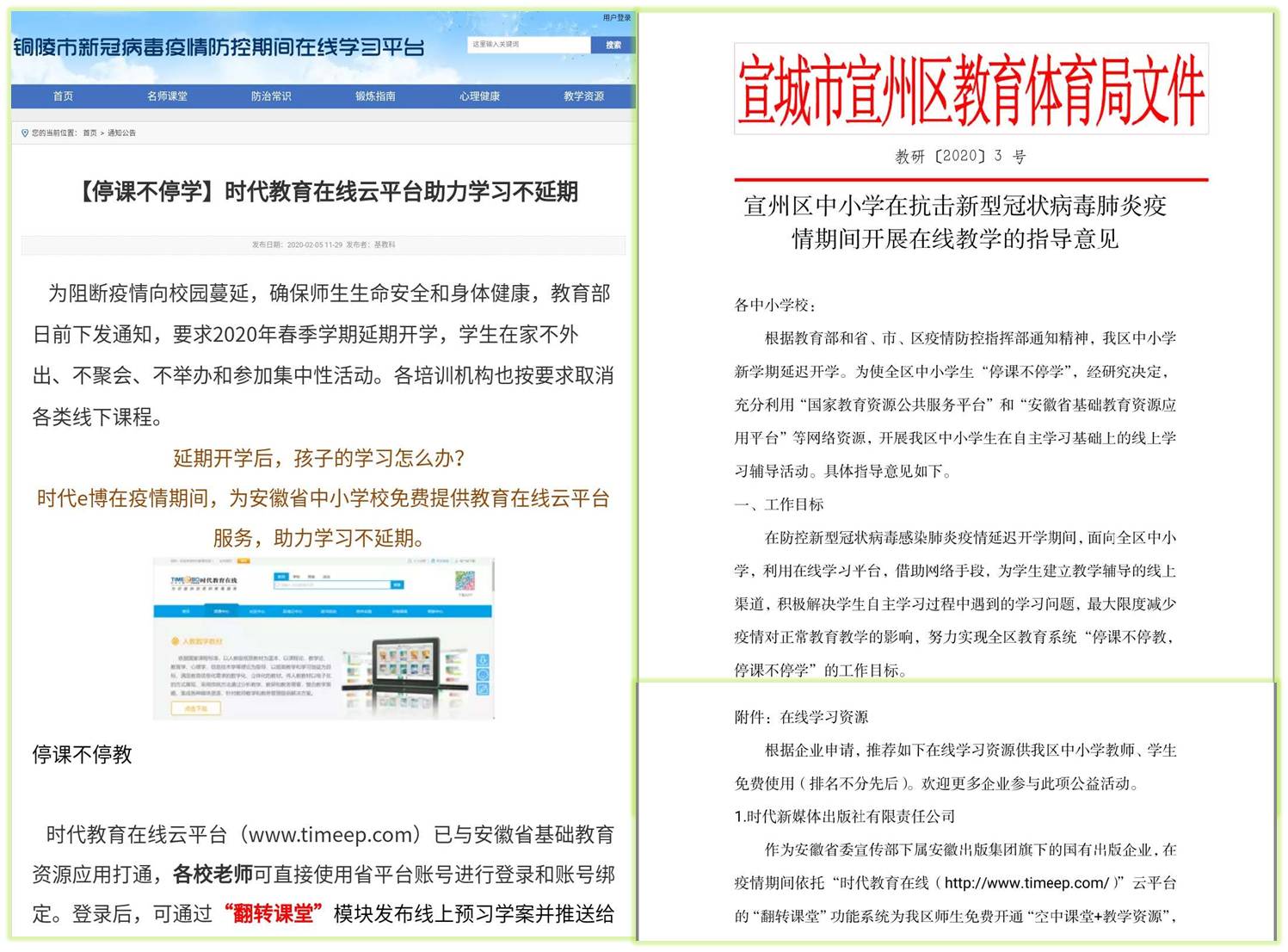Click the 首页 breadcrumb link
Image resolution: width=1288 pixels, height=952 pixels.
pyautogui.click(x=89, y=133)
